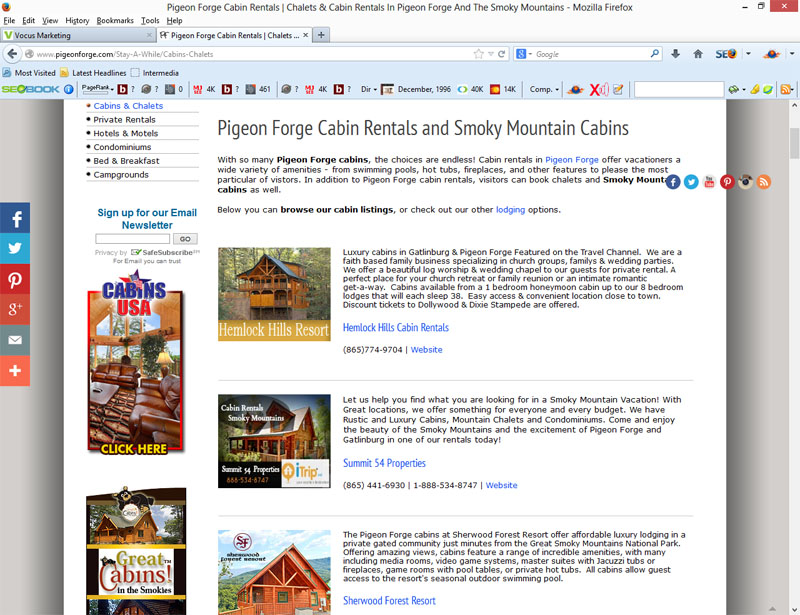Switch to the Vocus Marketing tab
Image resolution: width=800 pixels, height=615 pixels.
pyautogui.click(x=78, y=35)
